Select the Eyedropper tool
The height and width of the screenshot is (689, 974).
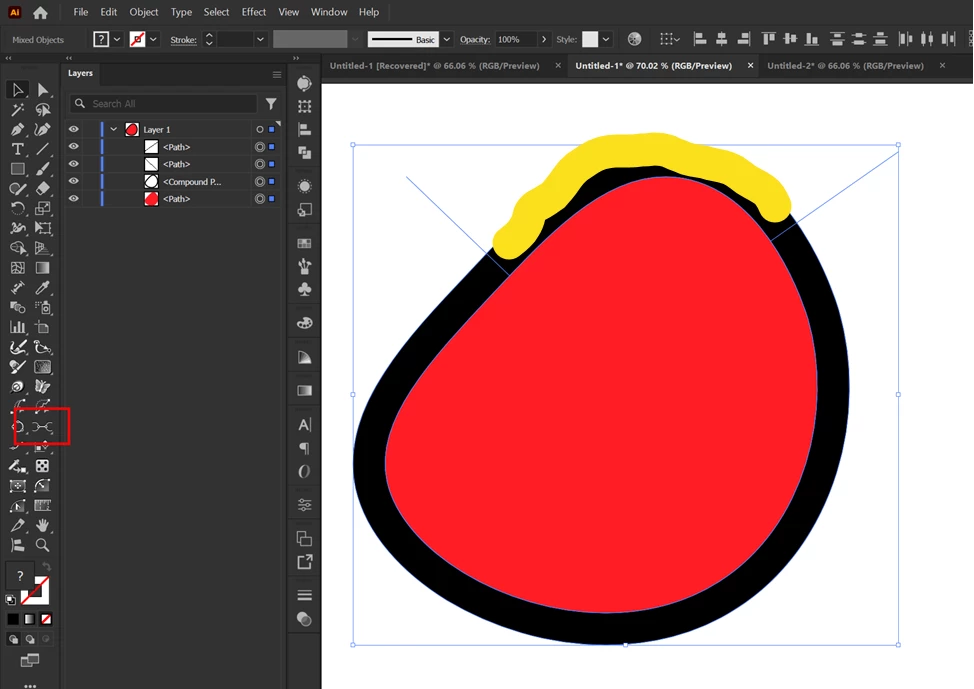pyautogui.click(x=42, y=288)
